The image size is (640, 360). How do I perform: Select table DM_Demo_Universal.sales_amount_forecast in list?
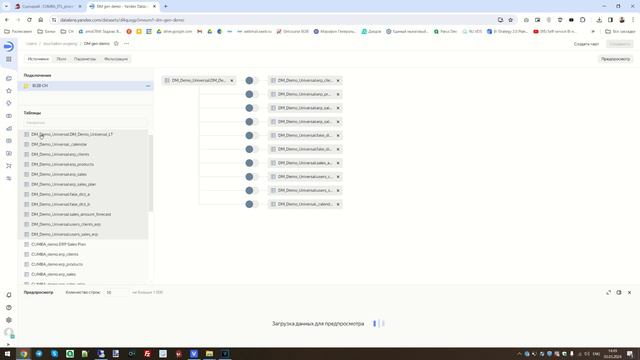tap(83, 214)
